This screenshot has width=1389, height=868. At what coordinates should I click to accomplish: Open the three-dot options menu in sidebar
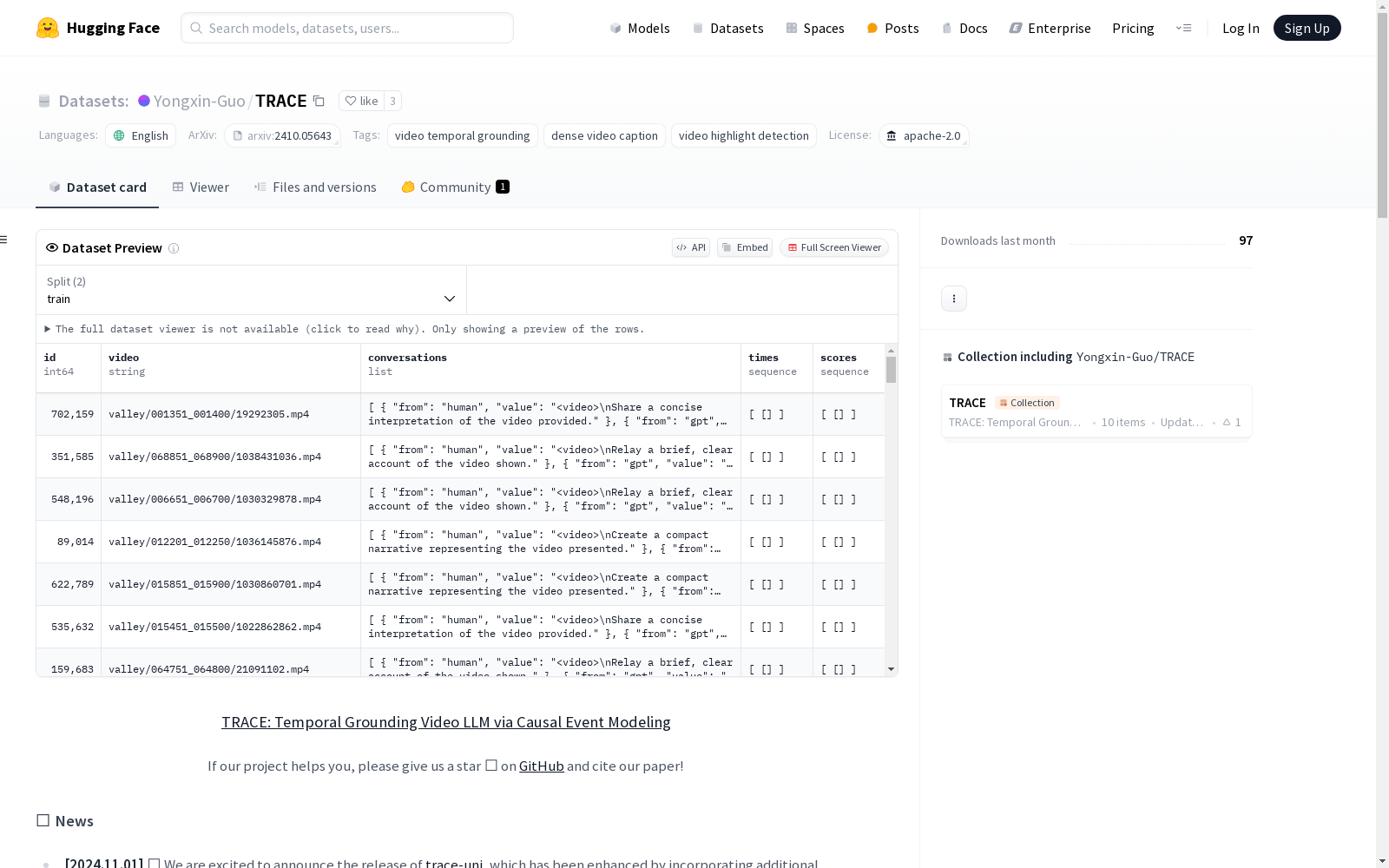click(954, 299)
